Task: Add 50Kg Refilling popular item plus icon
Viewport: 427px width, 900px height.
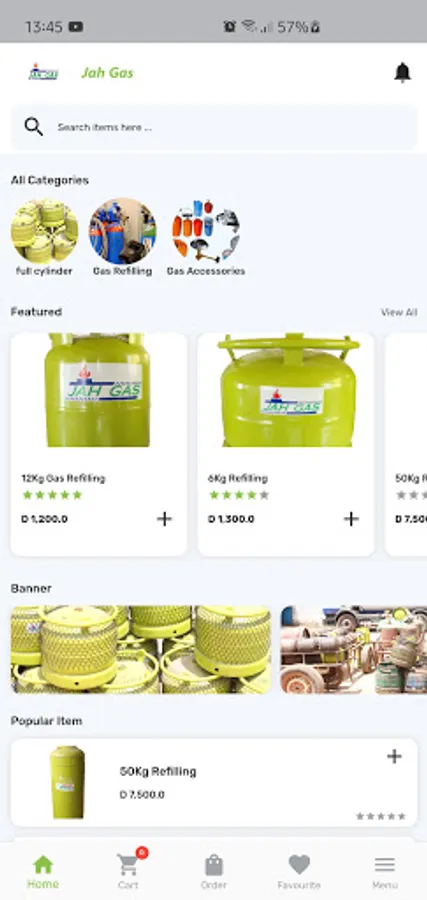Action: coord(394,757)
